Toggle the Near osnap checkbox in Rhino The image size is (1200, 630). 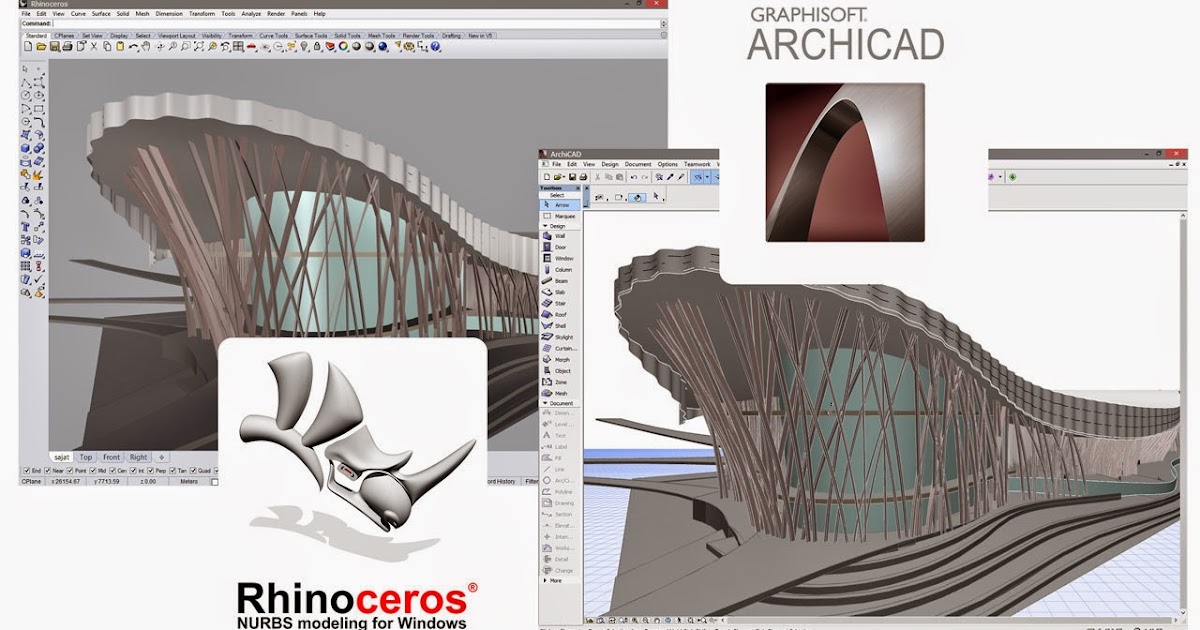47,471
